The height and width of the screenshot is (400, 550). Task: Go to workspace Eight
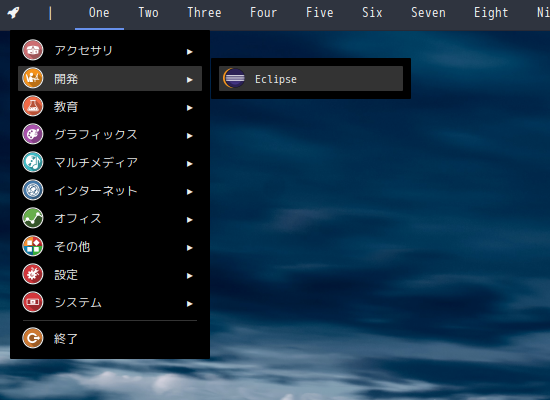(491, 13)
